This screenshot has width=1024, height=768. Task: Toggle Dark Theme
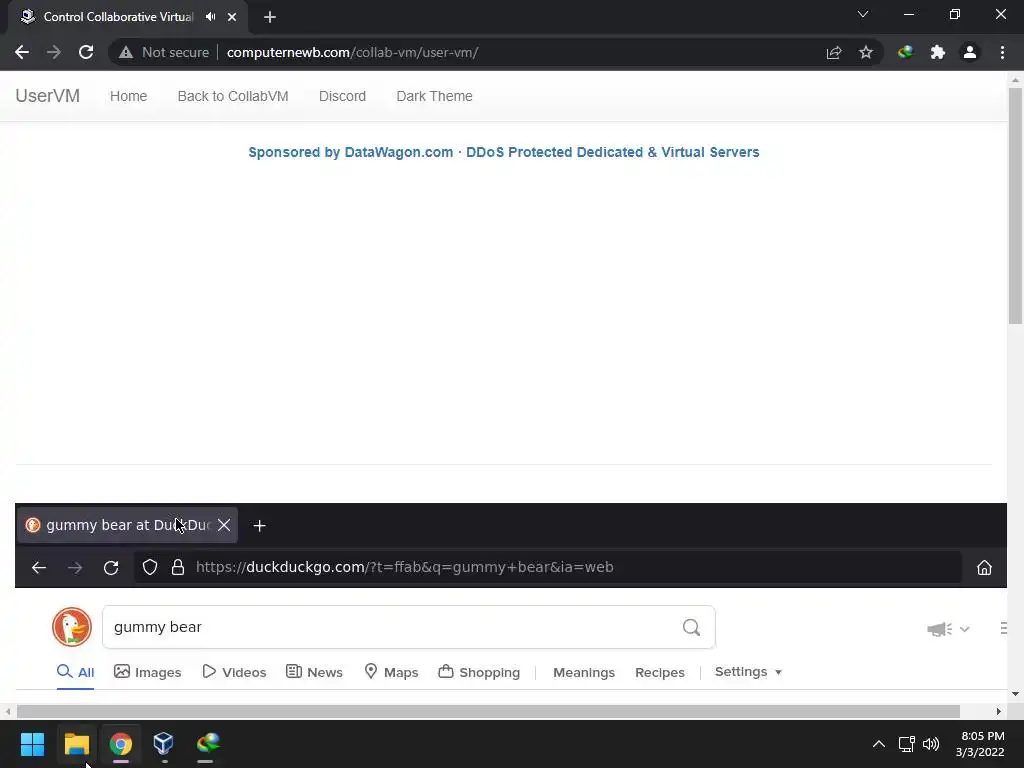pyautogui.click(x=434, y=96)
